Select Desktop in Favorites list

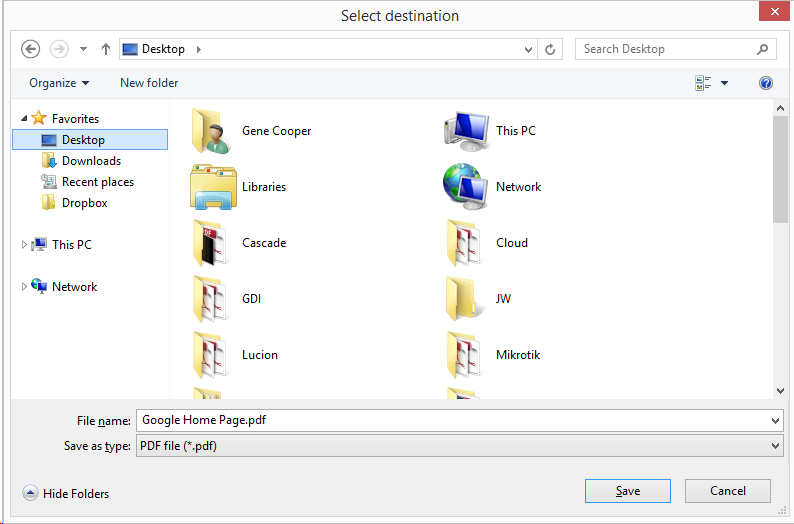90,140
